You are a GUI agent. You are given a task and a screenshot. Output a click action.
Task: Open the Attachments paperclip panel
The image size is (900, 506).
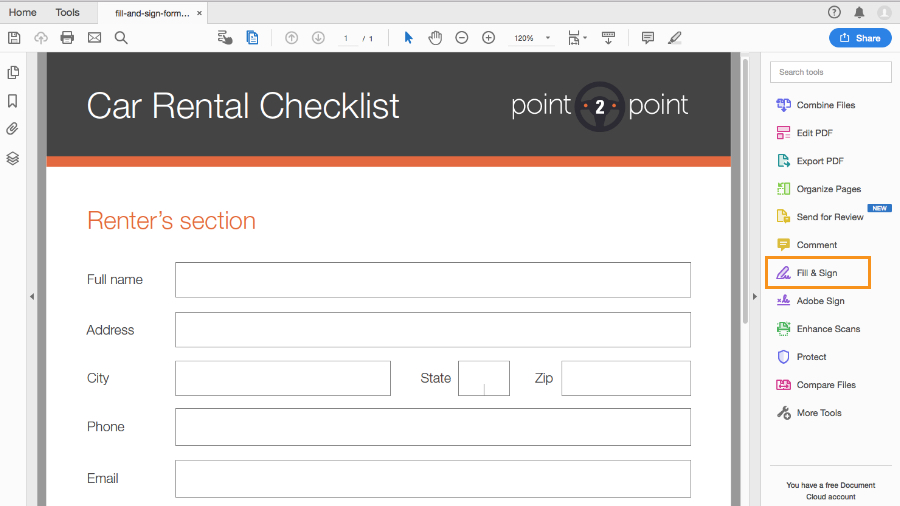pos(13,129)
